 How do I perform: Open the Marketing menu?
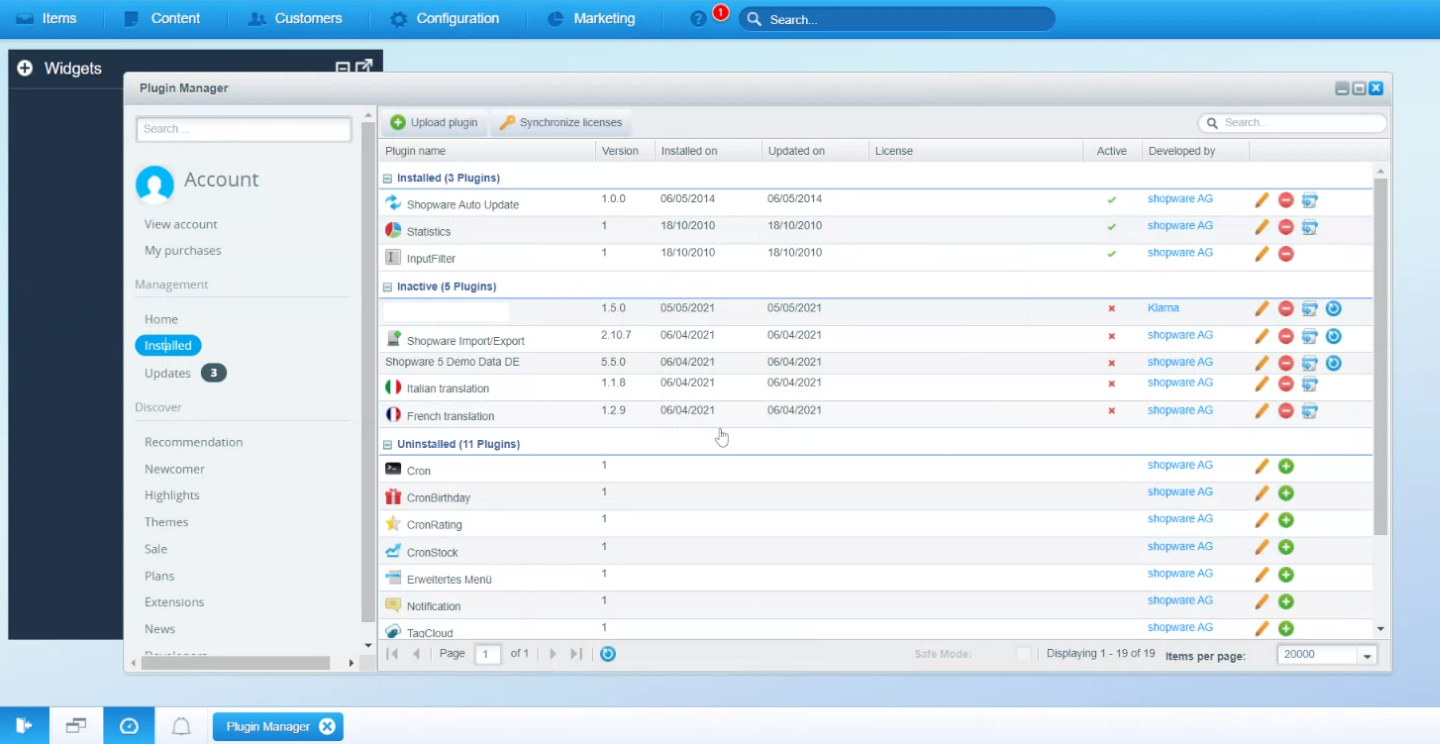592,19
